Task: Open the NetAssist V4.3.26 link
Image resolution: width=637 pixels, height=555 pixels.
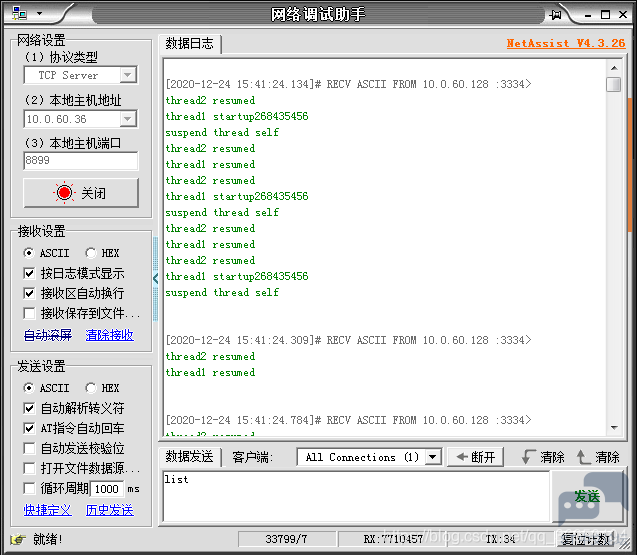Action: pyautogui.click(x=566, y=43)
